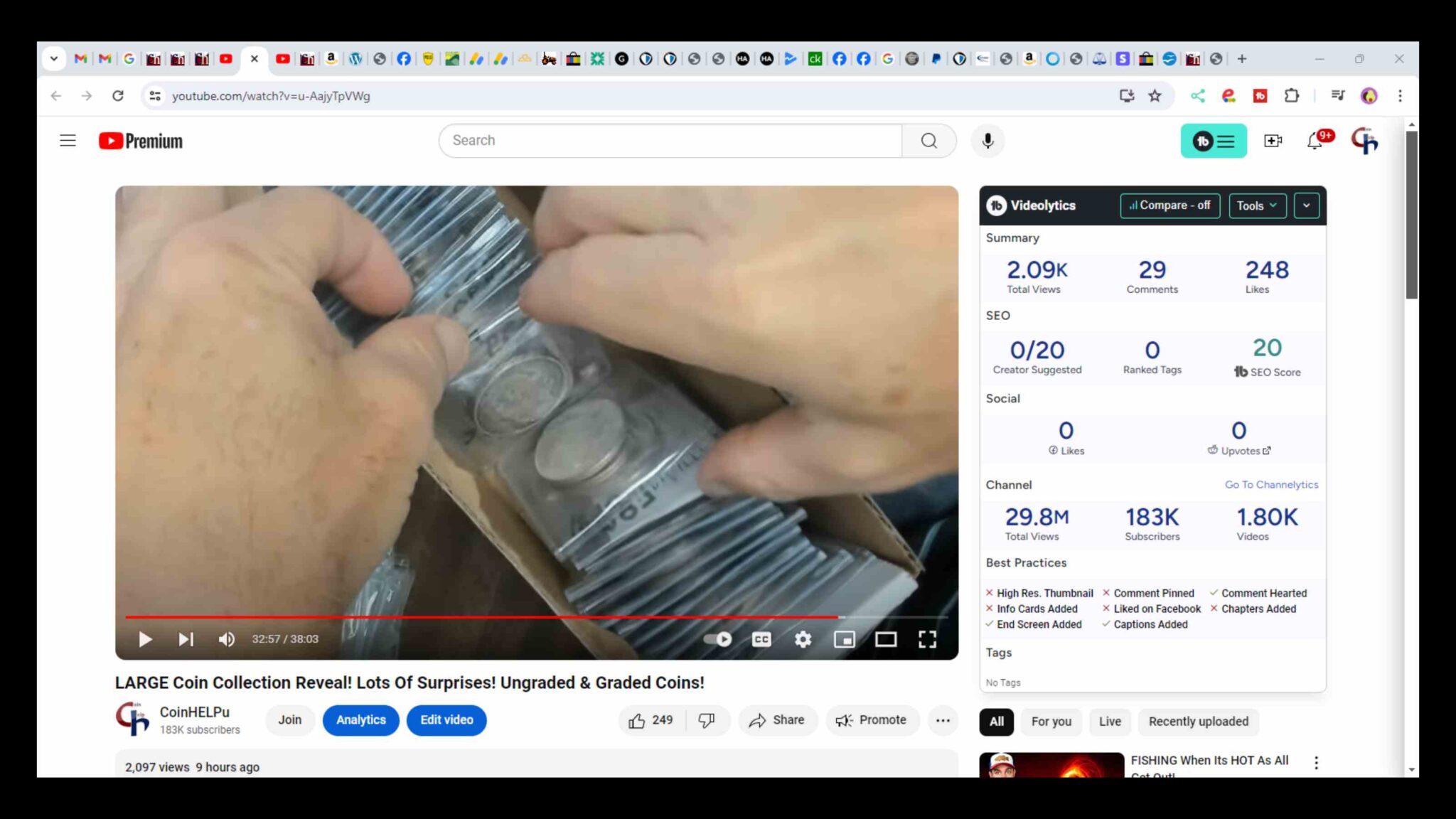Click Promote button
The width and height of the screenshot is (1456, 819).
872,720
